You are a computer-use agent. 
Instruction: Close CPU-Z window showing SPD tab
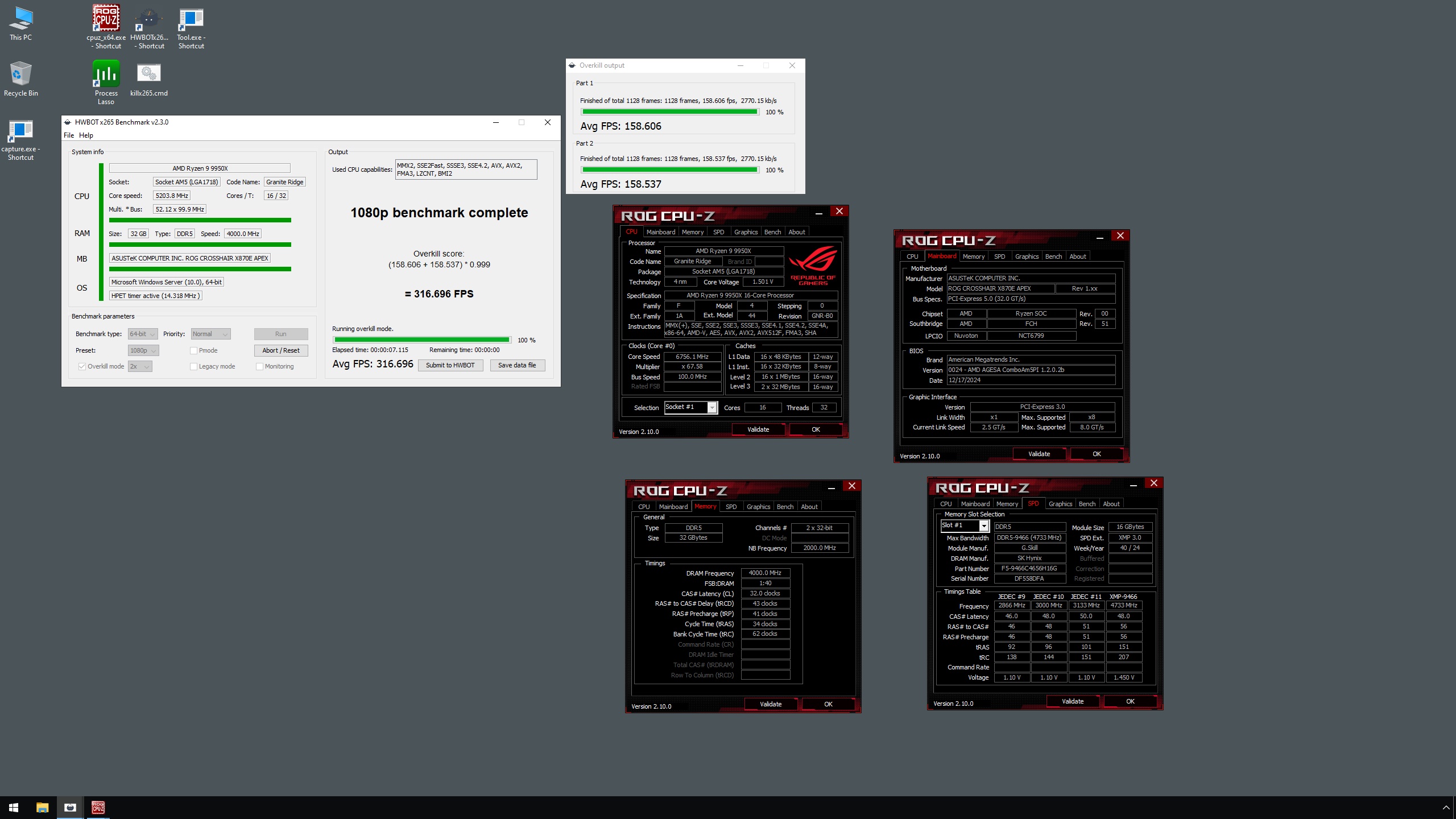click(1154, 483)
